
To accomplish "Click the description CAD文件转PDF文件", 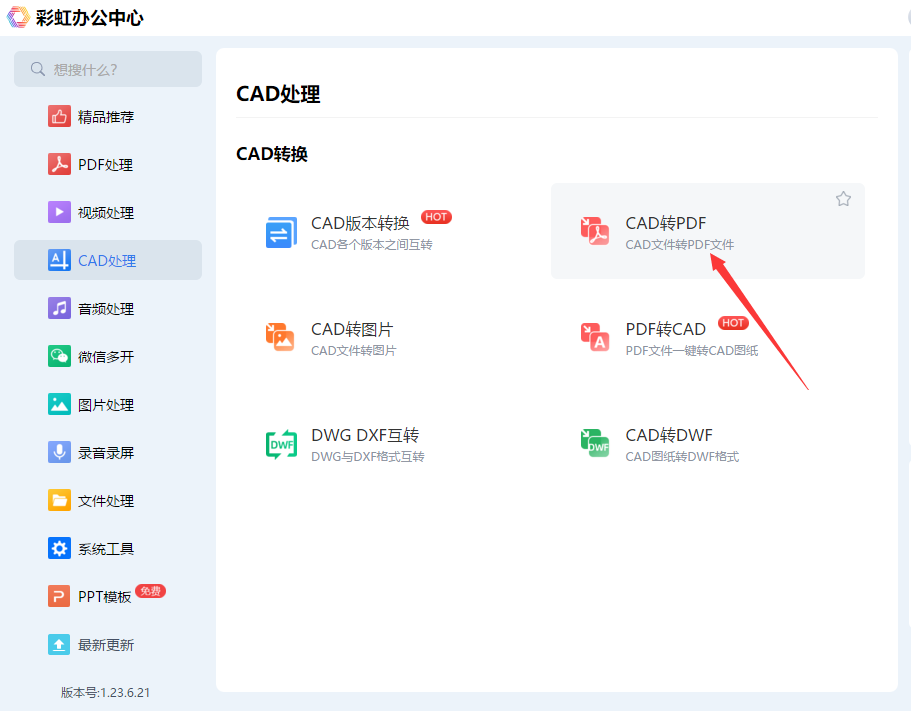I will [x=680, y=245].
